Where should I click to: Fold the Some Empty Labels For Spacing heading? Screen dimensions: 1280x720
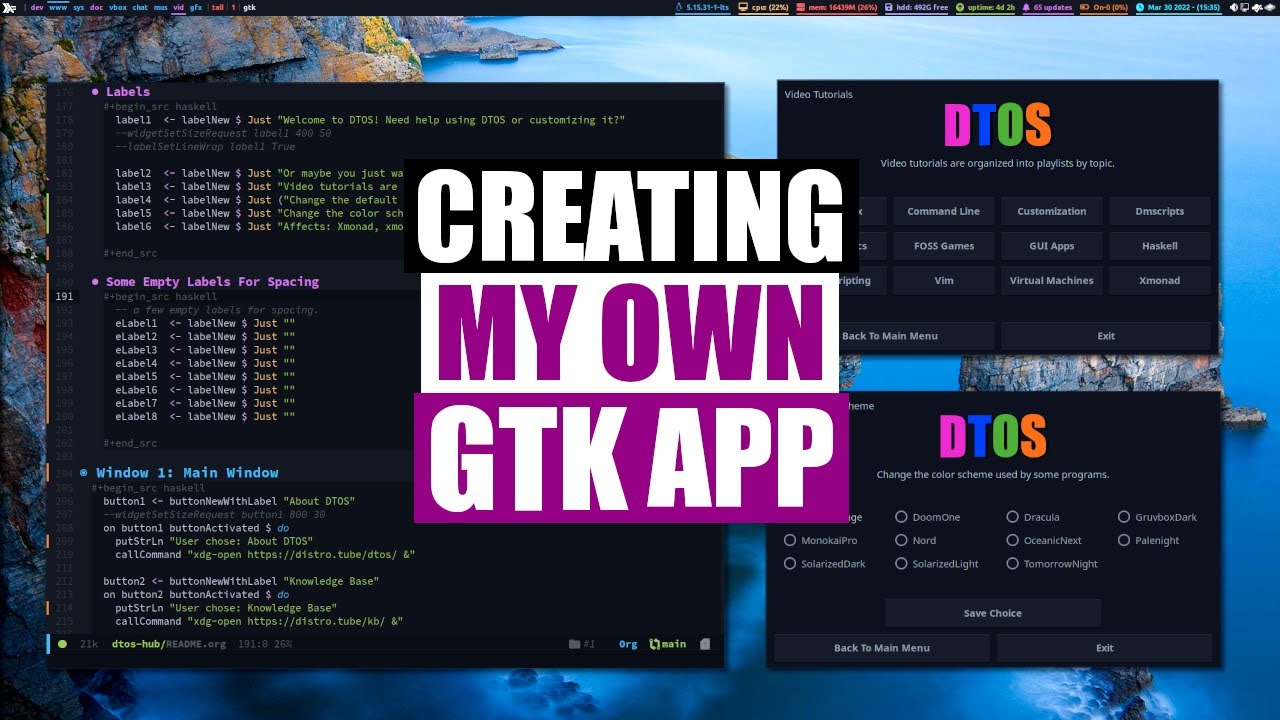(204, 282)
